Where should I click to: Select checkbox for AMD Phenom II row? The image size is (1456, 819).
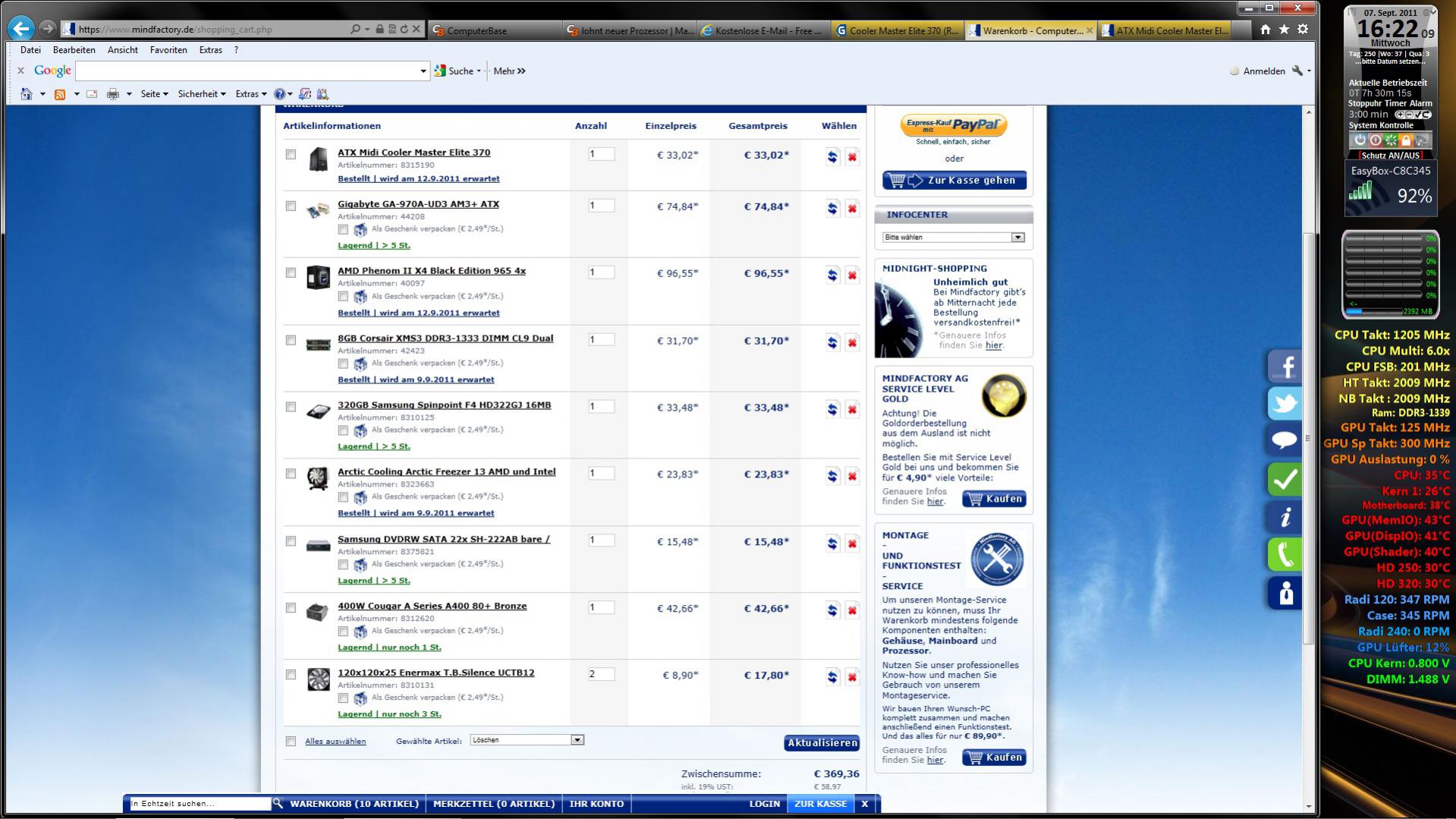coord(291,272)
